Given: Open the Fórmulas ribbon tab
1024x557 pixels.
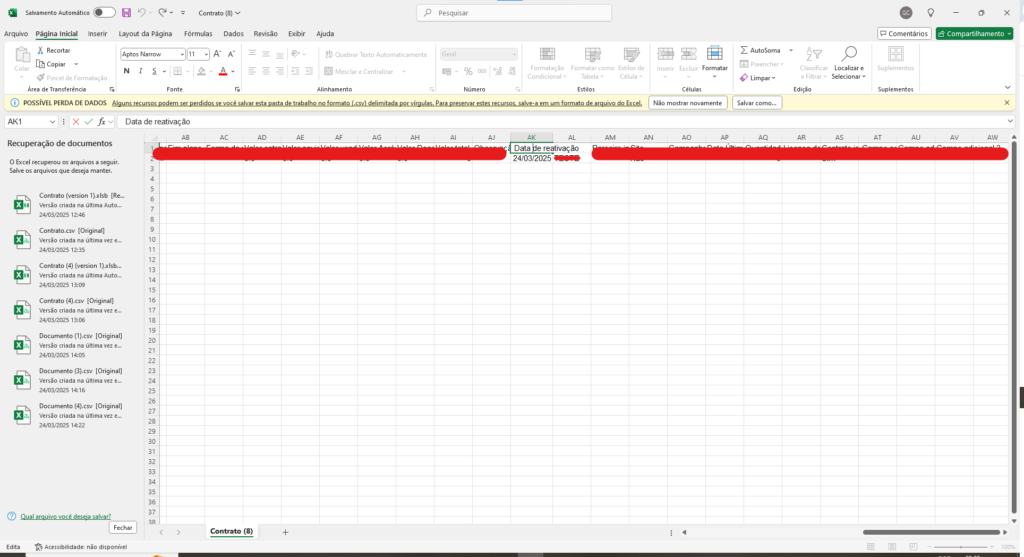Looking at the screenshot, I should tap(197, 33).
